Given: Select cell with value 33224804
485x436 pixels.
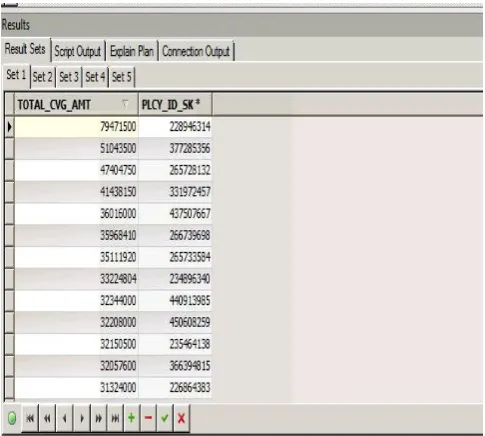Looking at the screenshot, I should 76,279.
